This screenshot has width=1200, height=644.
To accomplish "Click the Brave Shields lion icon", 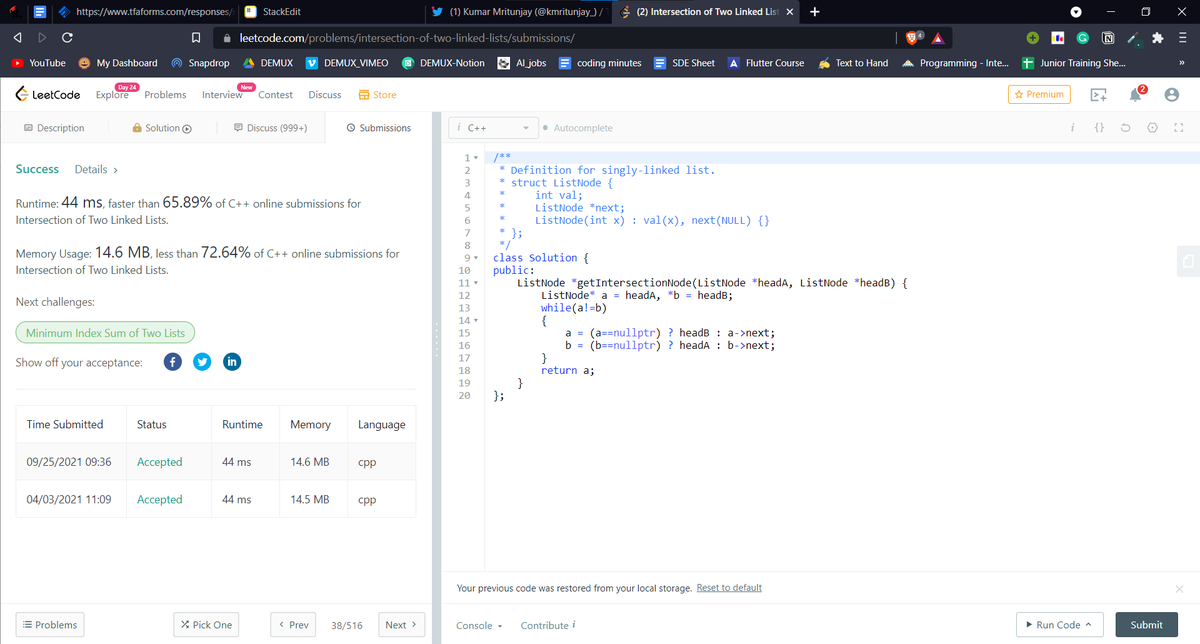I will click(913, 37).
